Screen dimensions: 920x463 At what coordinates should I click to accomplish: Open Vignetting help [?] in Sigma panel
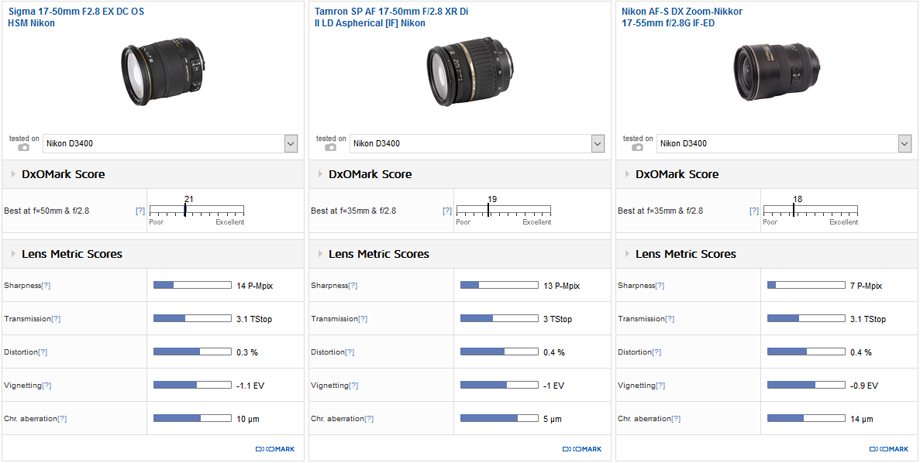[x=46, y=386]
